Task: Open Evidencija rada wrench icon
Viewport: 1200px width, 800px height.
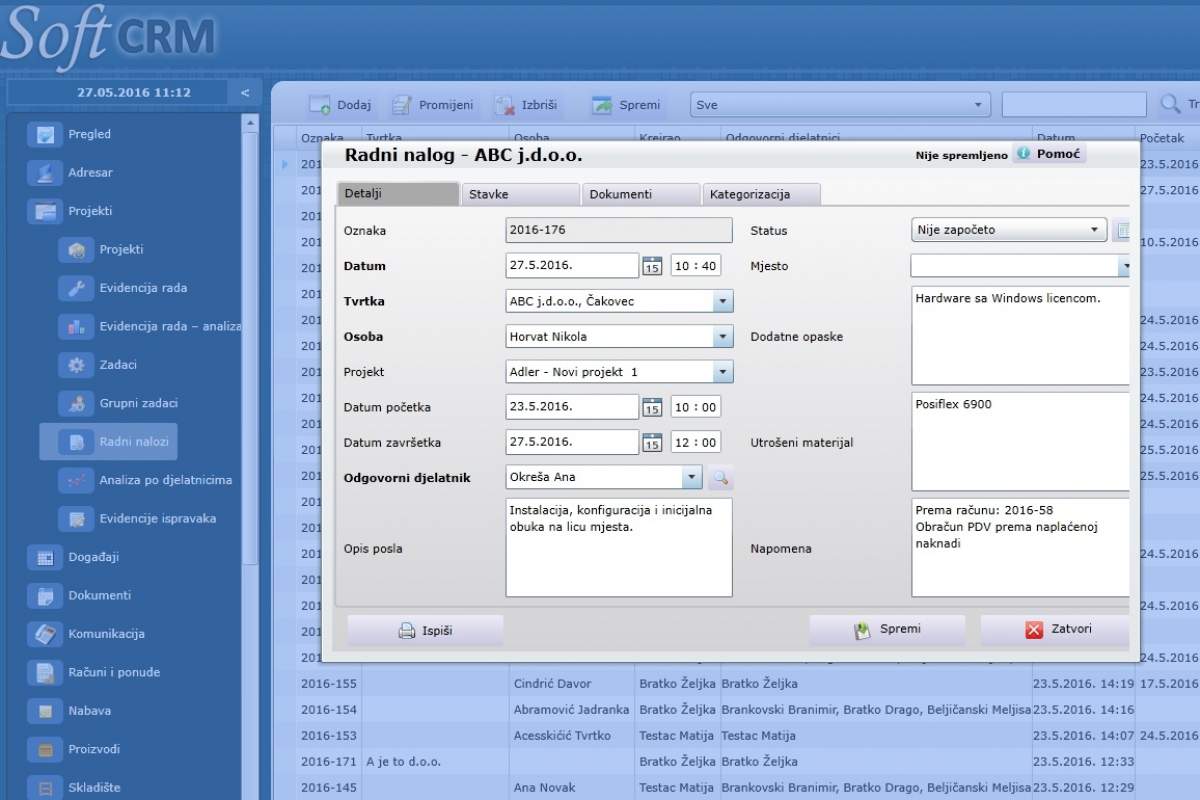Action: click(x=76, y=288)
